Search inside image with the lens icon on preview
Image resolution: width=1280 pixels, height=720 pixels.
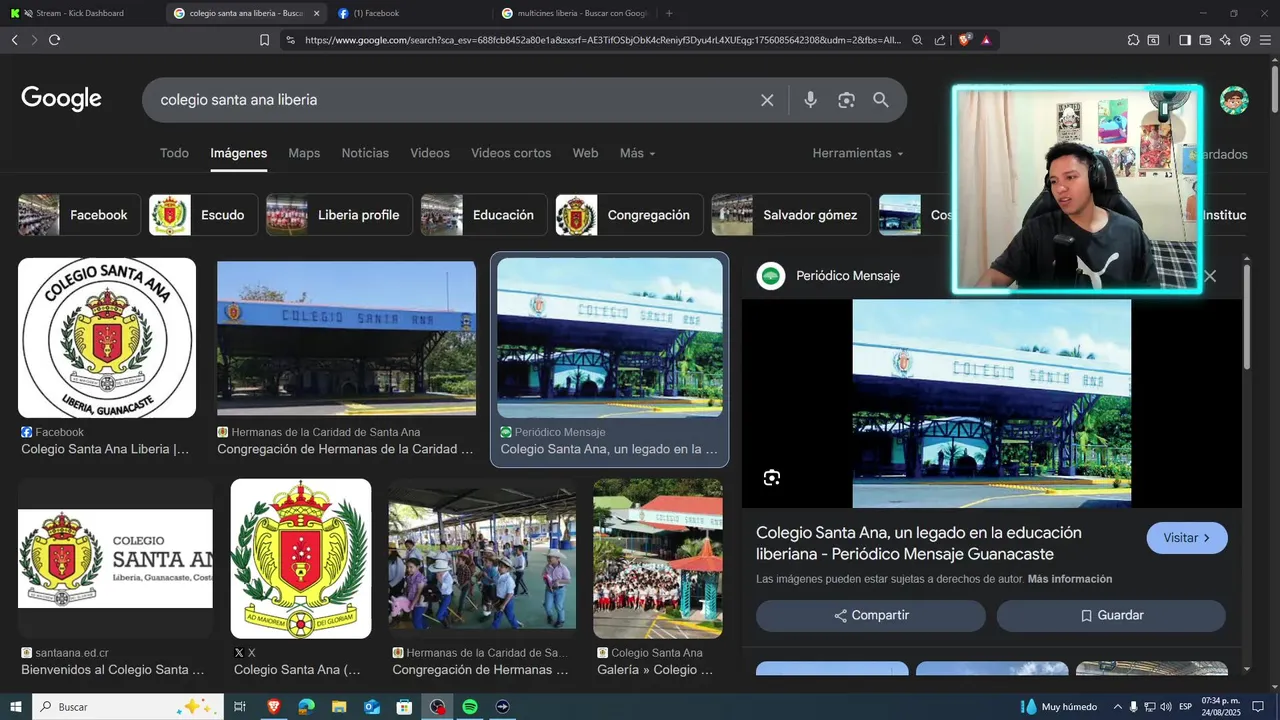pyautogui.click(x=771, y=478)
